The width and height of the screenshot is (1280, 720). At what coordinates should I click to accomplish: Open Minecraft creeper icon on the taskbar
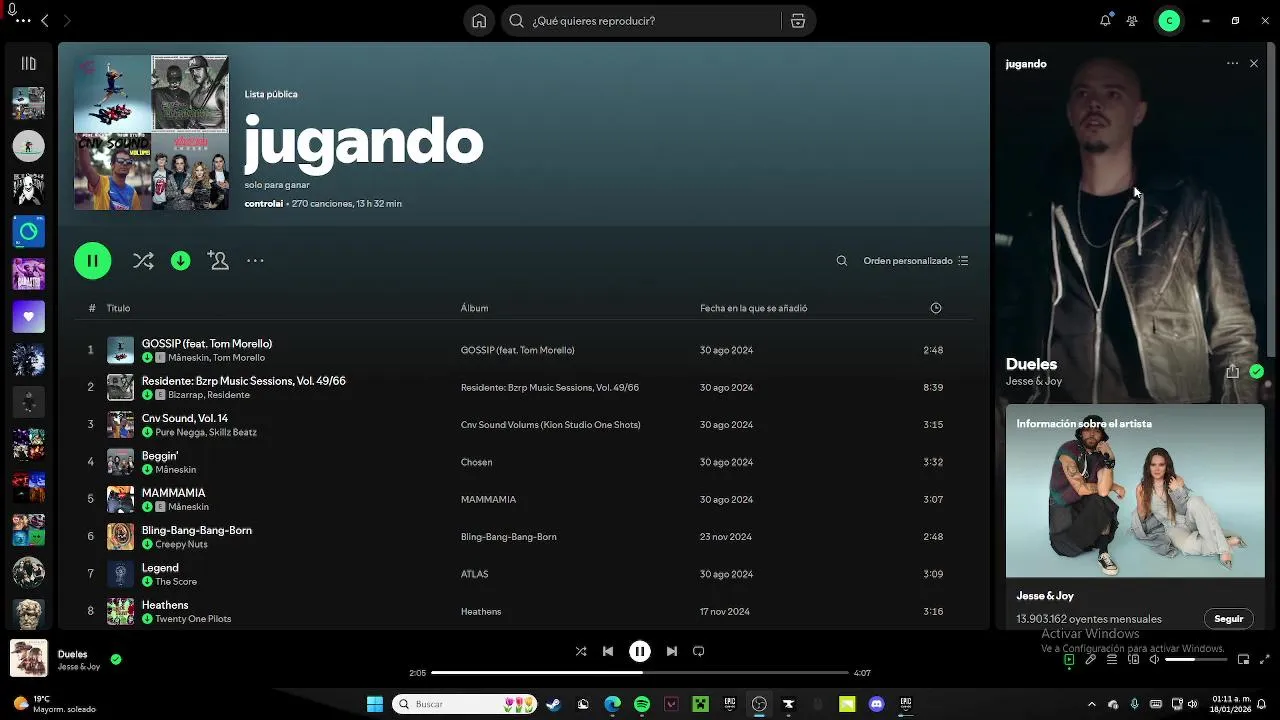[701, 704]
